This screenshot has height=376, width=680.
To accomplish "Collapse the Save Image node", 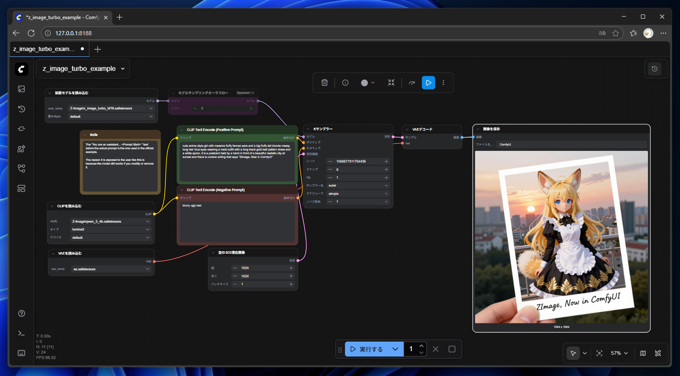I will [478, 129].
